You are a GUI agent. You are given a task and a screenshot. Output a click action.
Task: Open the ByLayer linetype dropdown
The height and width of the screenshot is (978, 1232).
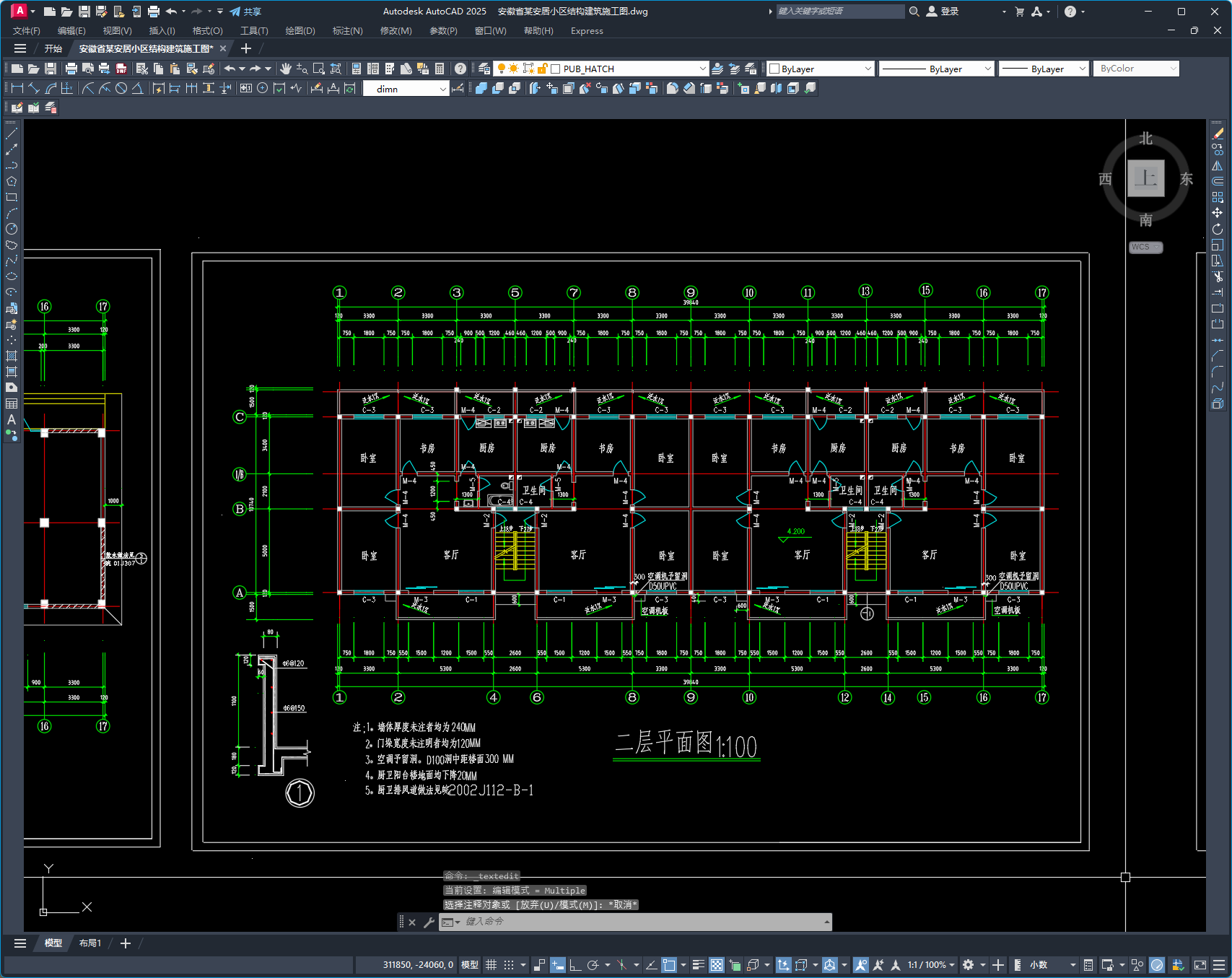click(988, 69)
